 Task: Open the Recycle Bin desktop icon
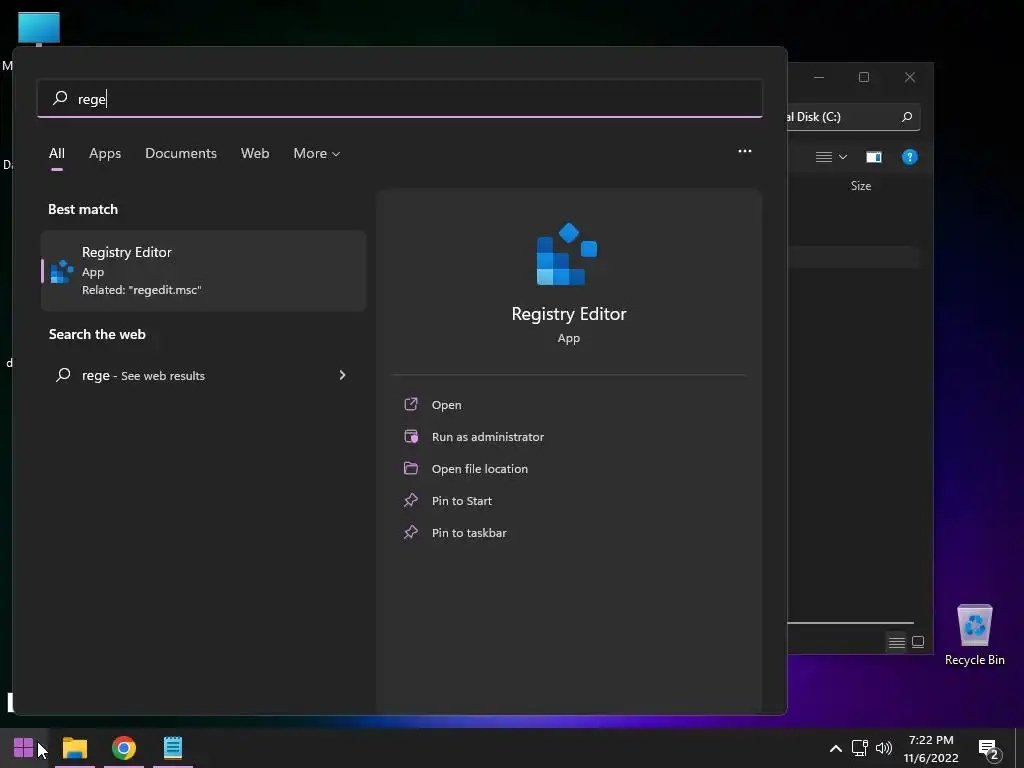[974, 626]
